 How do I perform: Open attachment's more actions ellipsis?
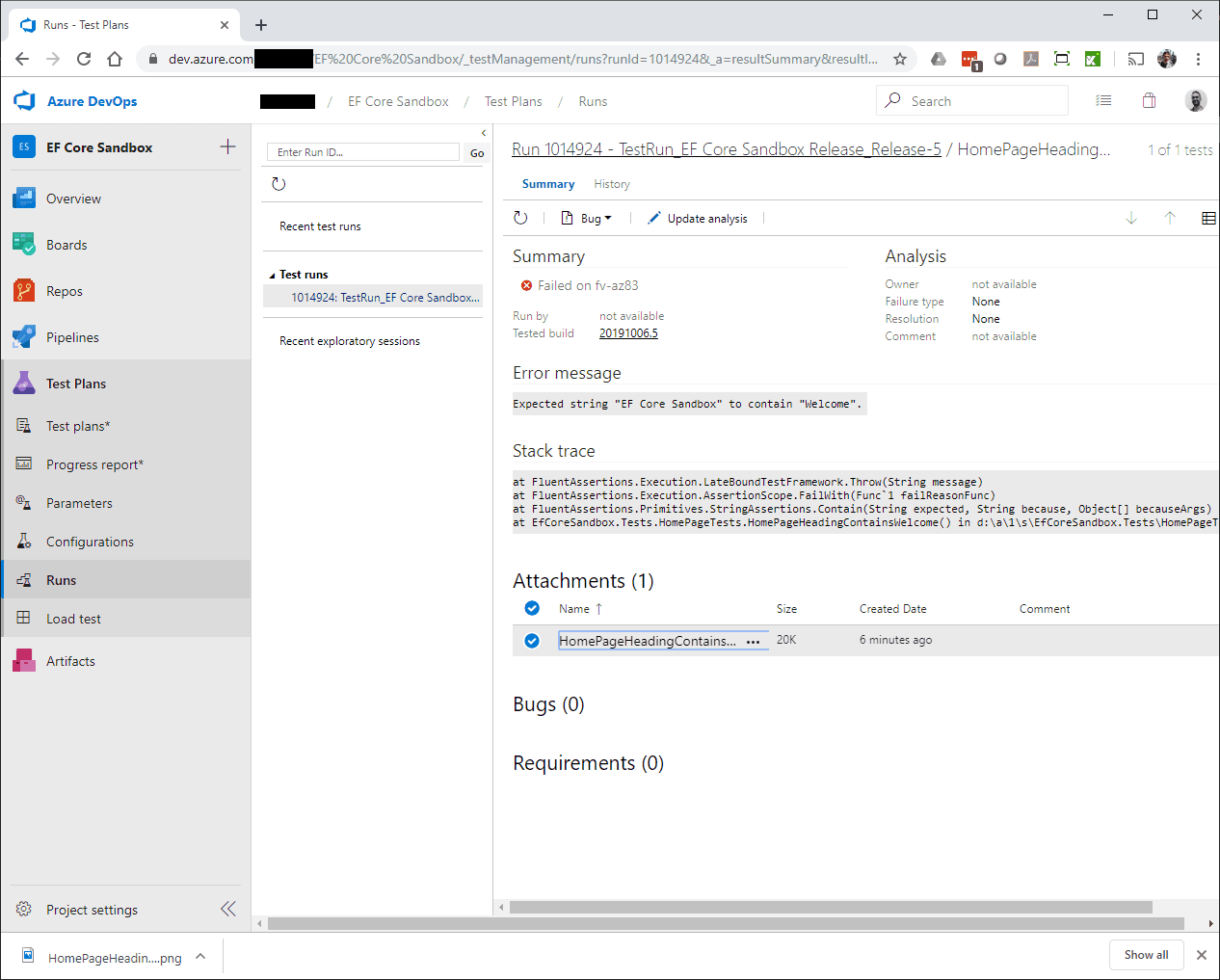tap(753, 642)
